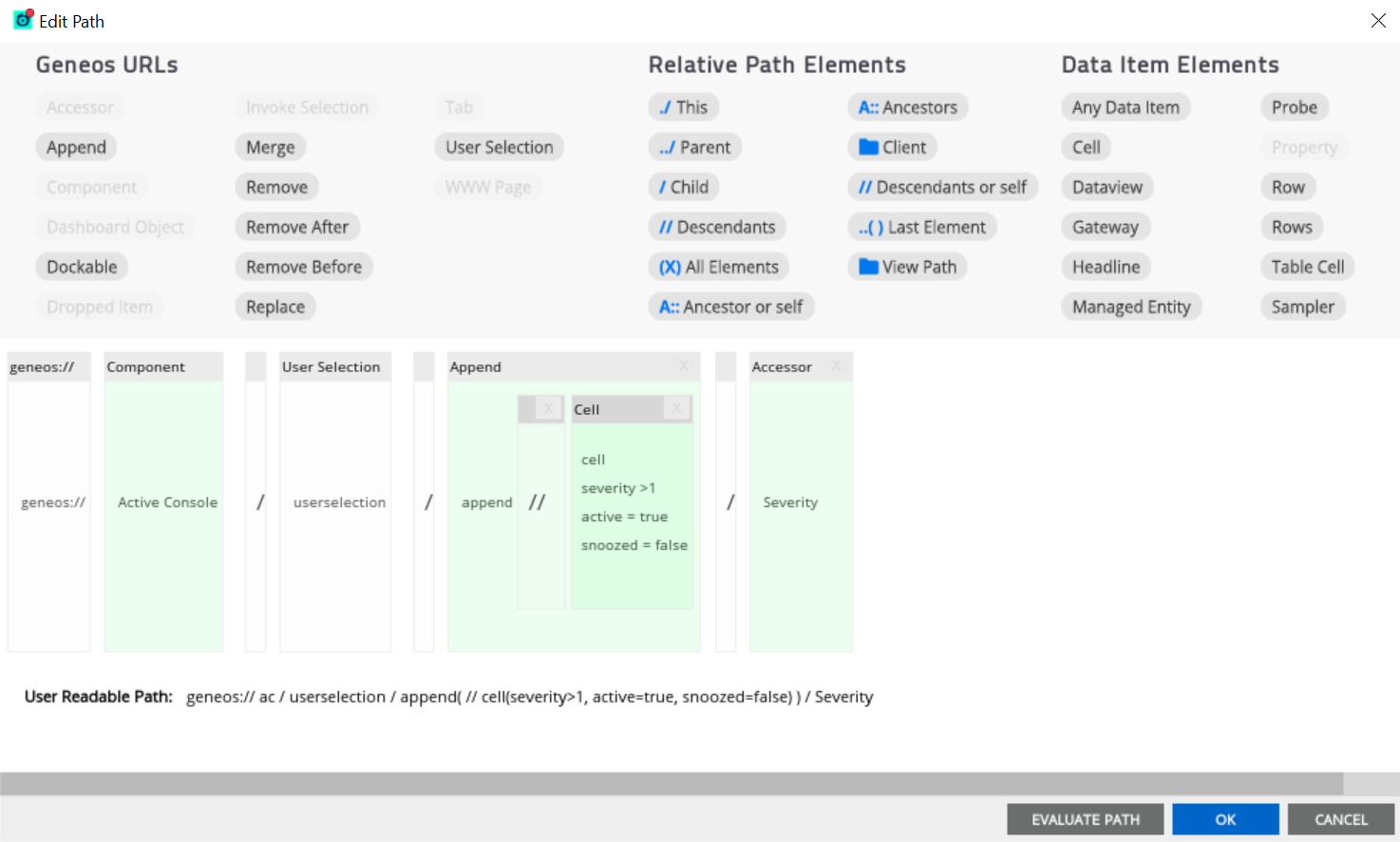Viewport: 1400px width, 842px height.
Task: Insert the View Path folder element
Action: point(908,267)
